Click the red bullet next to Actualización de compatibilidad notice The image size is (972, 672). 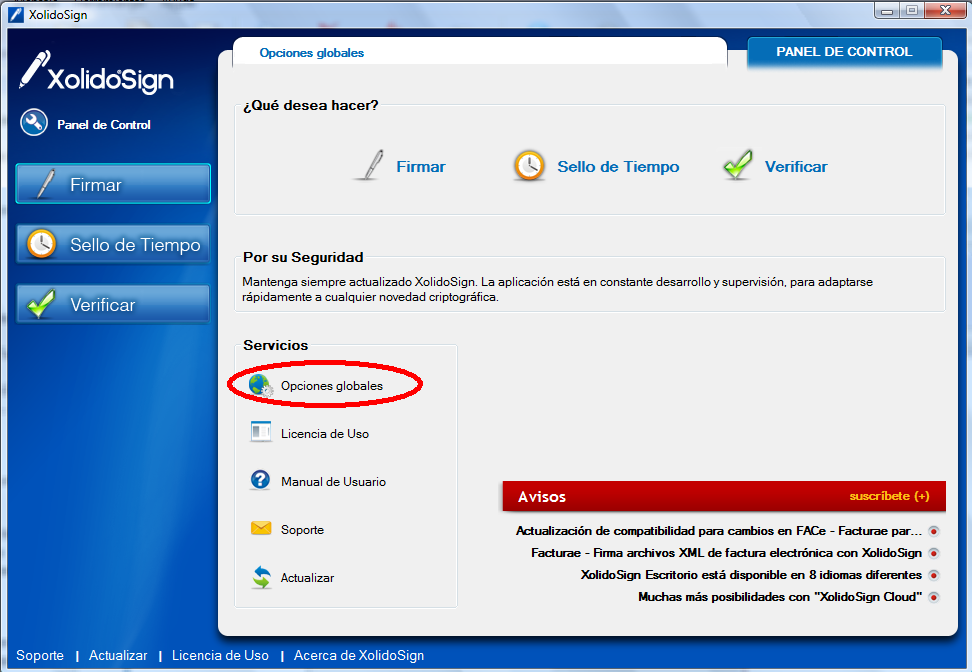coord(934,531)
